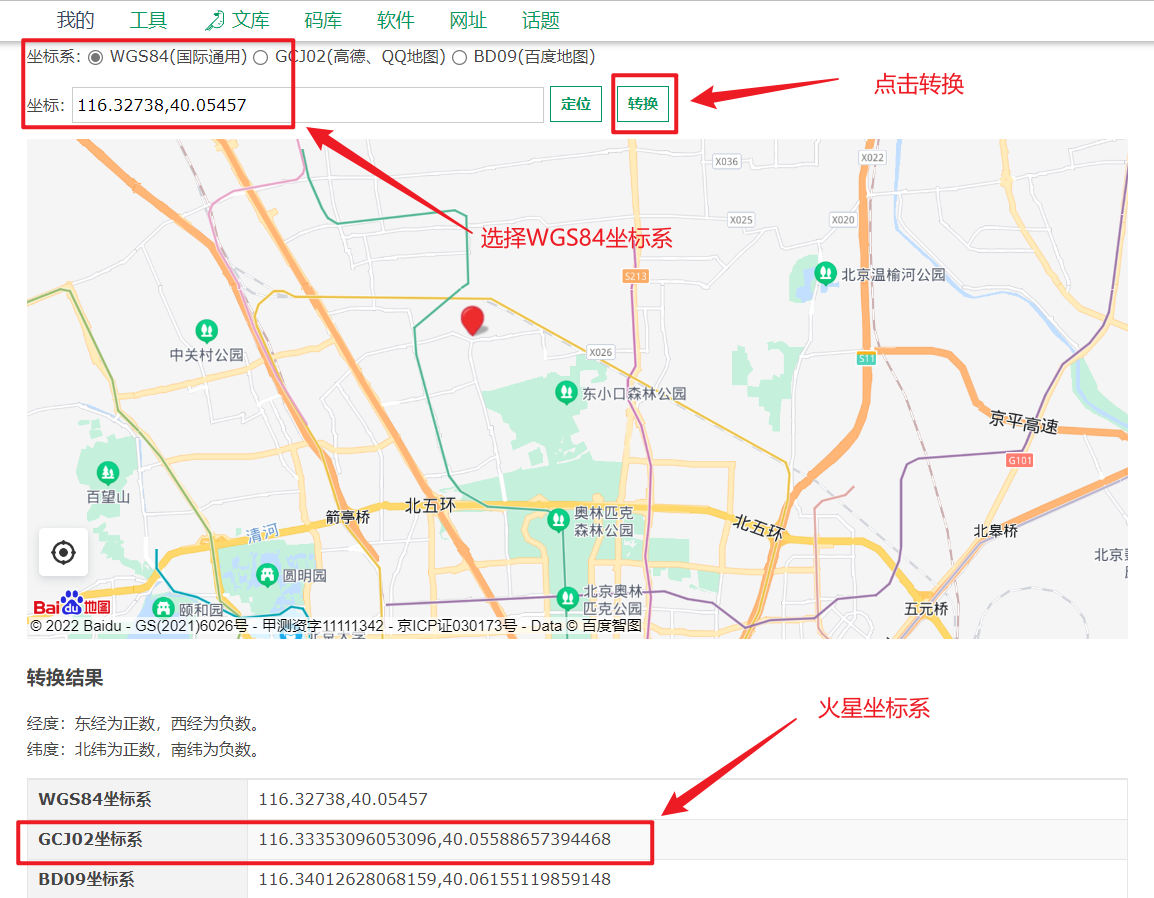Click the X026 road badge
Viewport: 1154px width, 898px height.
pyautogui.click(x=601, y=352)
